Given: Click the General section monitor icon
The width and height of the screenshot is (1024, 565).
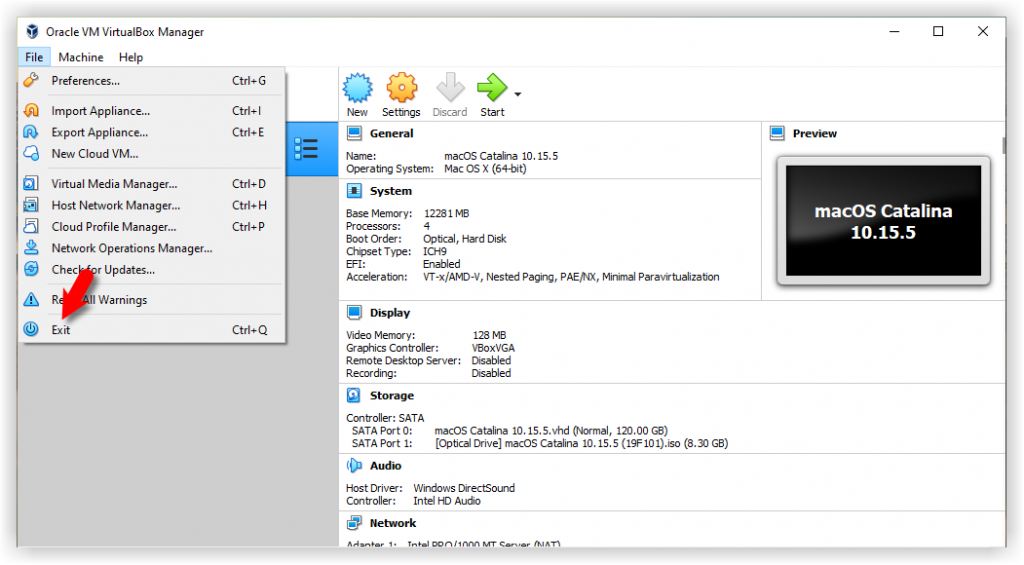Looking at the screenshot, I should click(x=354, y=133).
